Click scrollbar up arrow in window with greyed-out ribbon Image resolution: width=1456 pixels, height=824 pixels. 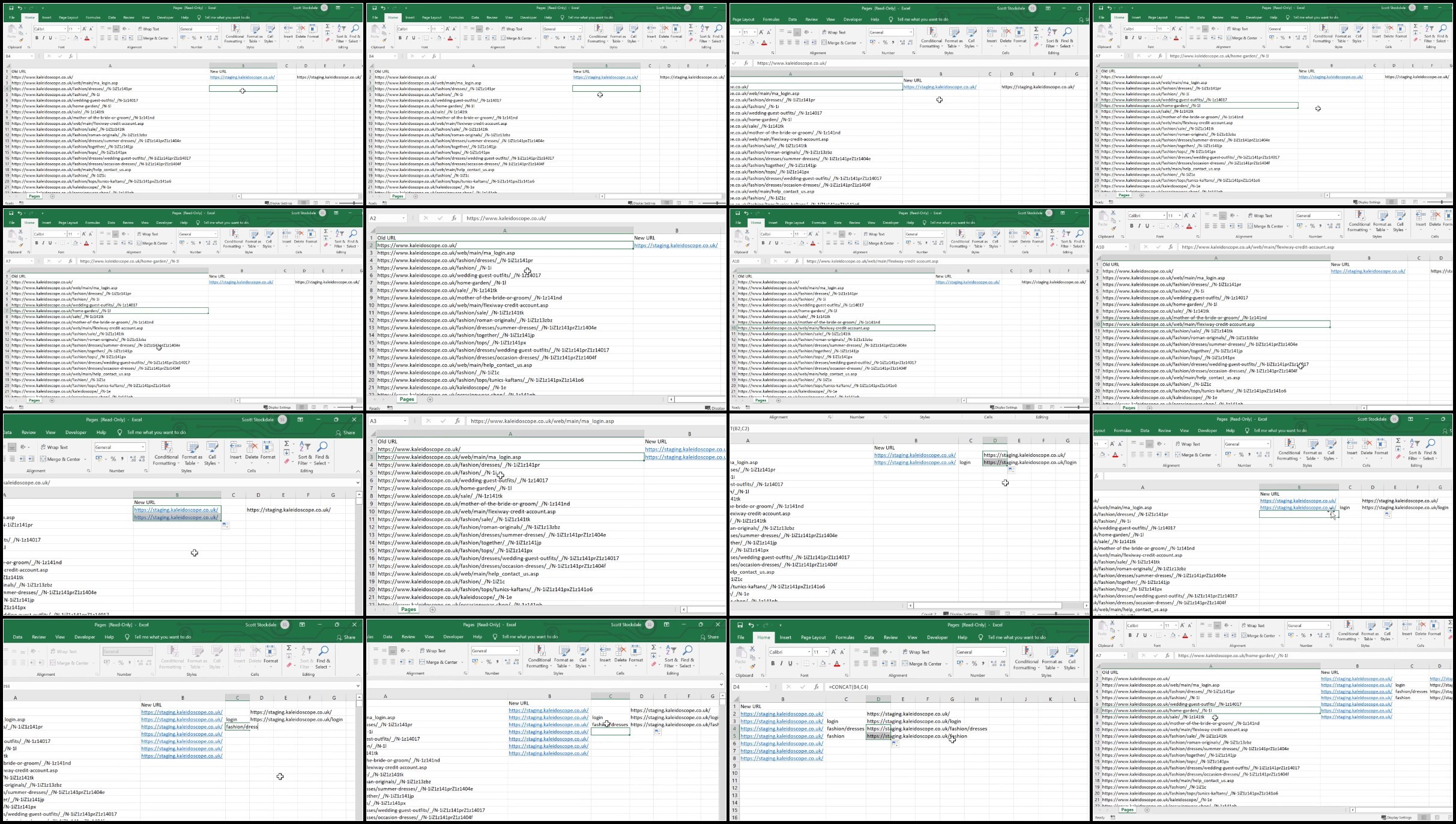coord(359,697)
